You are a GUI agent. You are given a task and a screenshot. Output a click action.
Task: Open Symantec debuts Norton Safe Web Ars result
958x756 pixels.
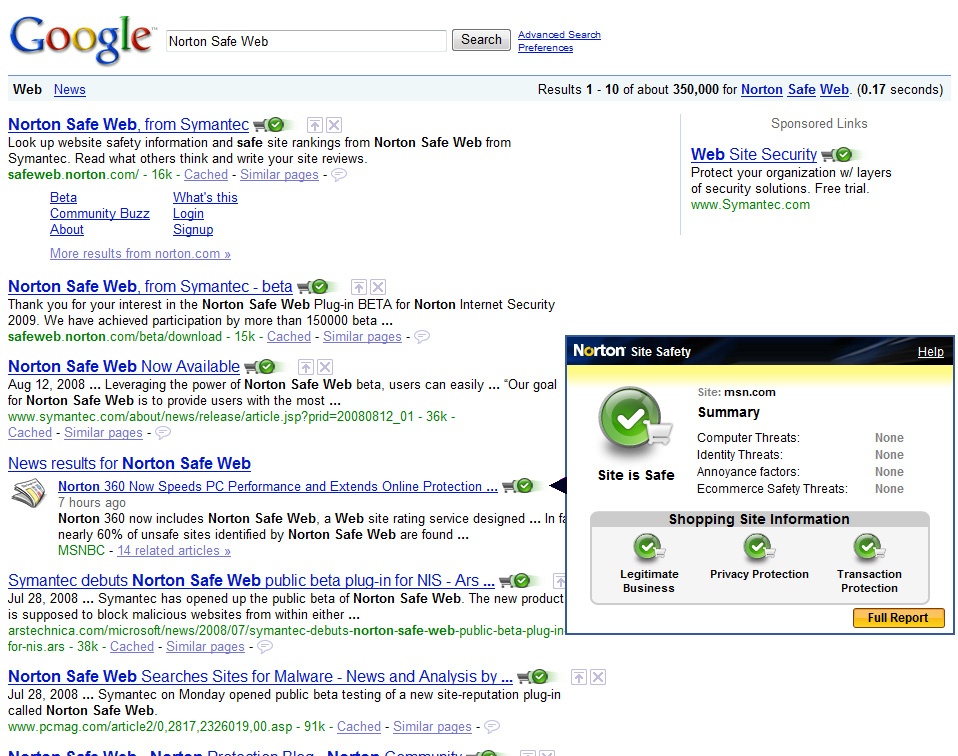point(251,581)
